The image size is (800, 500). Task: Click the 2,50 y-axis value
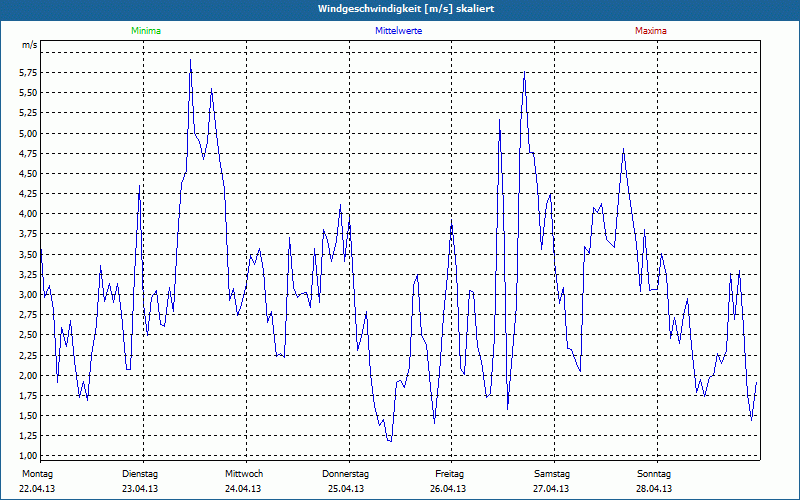(28, 335)
